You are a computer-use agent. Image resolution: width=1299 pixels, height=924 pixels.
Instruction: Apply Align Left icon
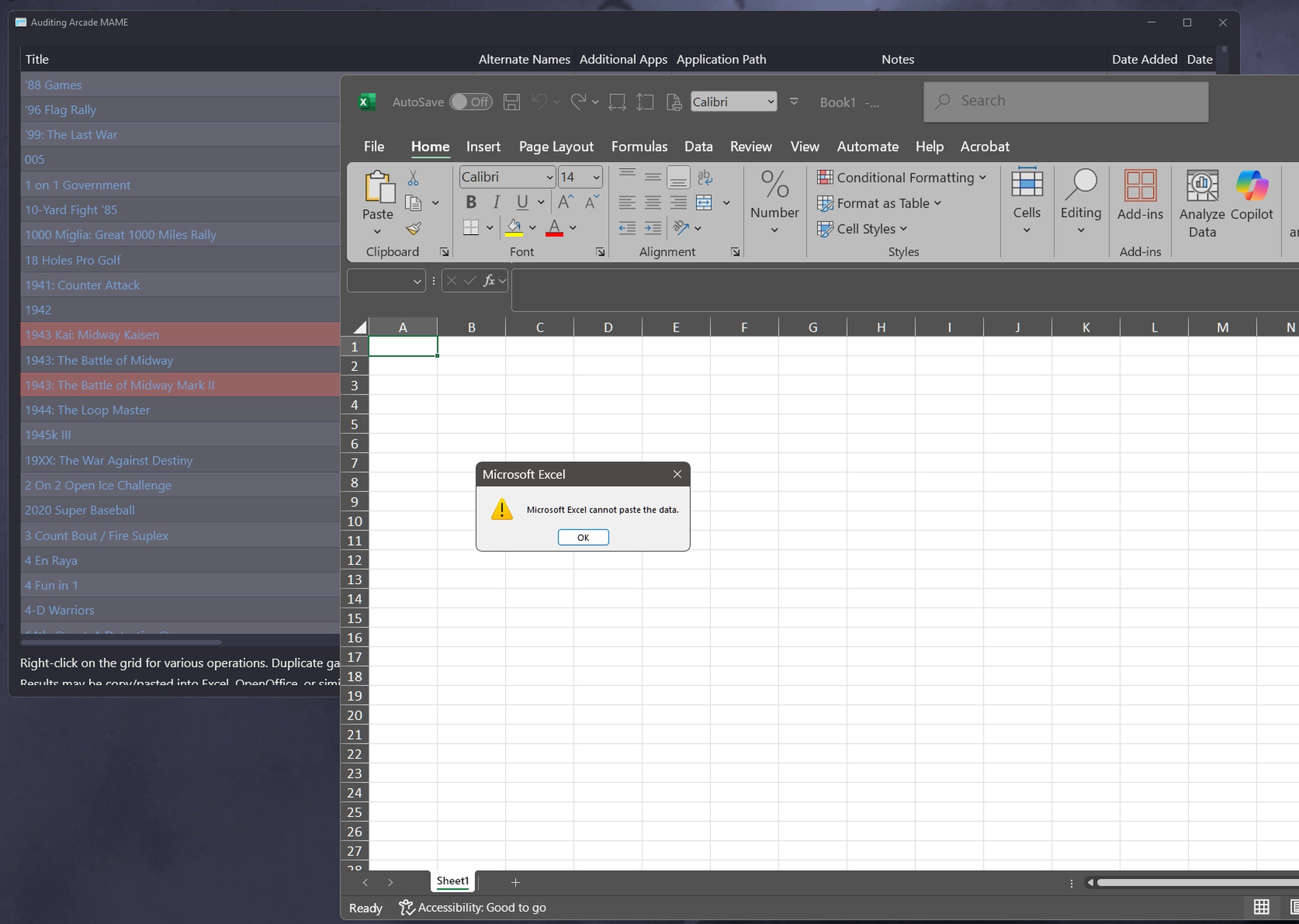627,203
